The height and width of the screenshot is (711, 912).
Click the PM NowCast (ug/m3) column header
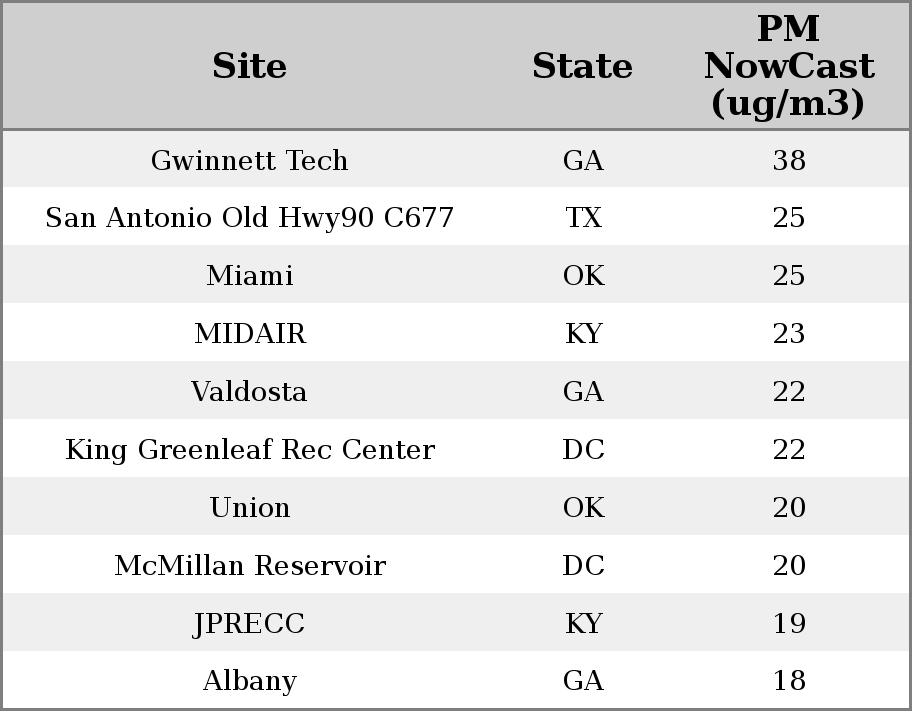[x=788, y=66]
